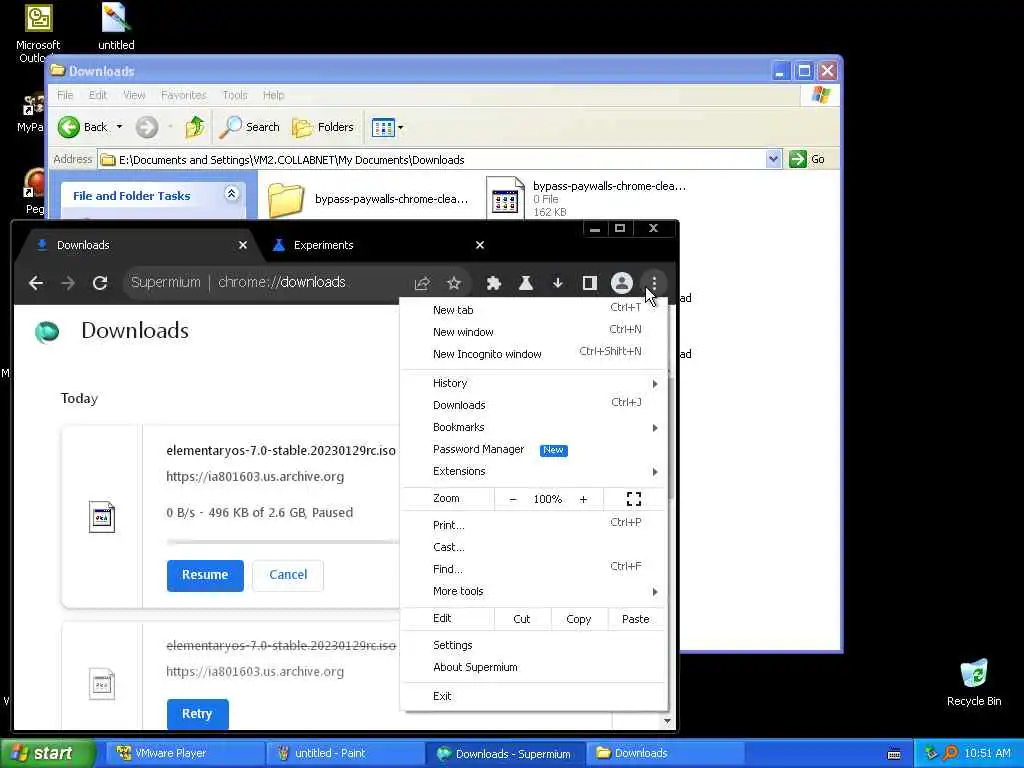
Task: Select About Supermium
Action: (534, 667)
